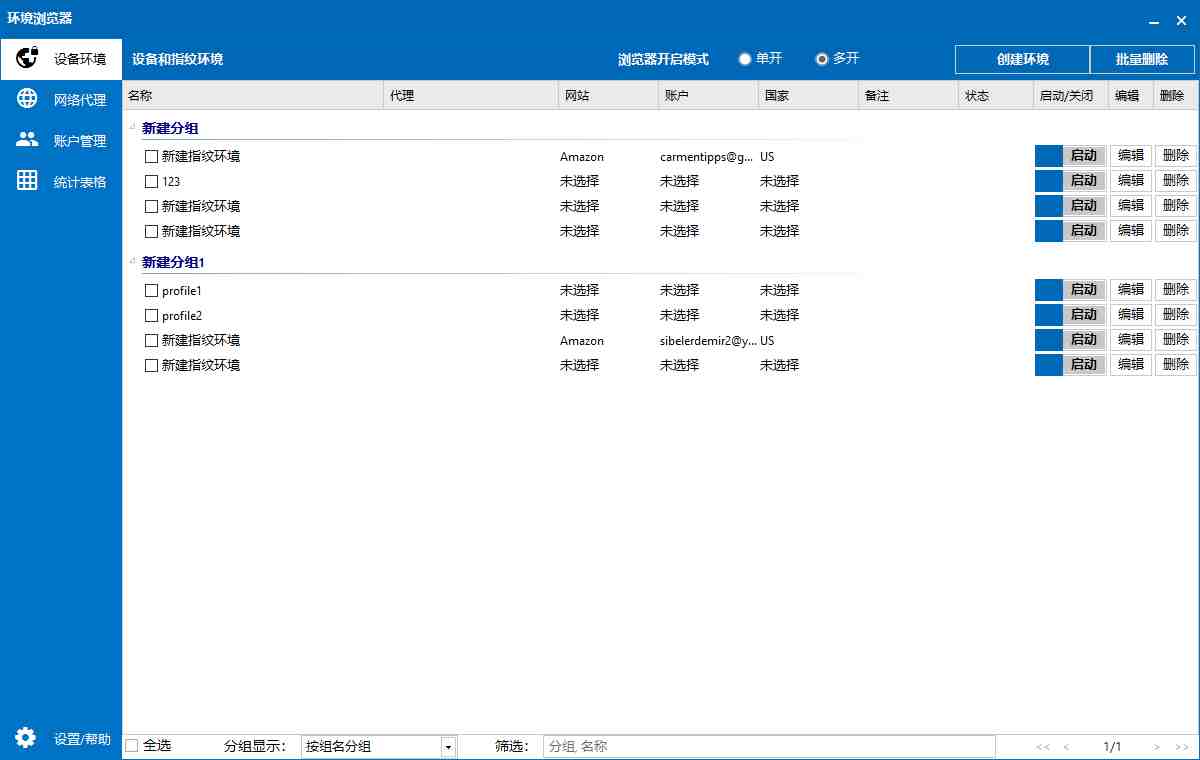Screen dimensions: 1200x760
Task: Click the blue status block of 123 row
Action: [x=1049, y=181]
